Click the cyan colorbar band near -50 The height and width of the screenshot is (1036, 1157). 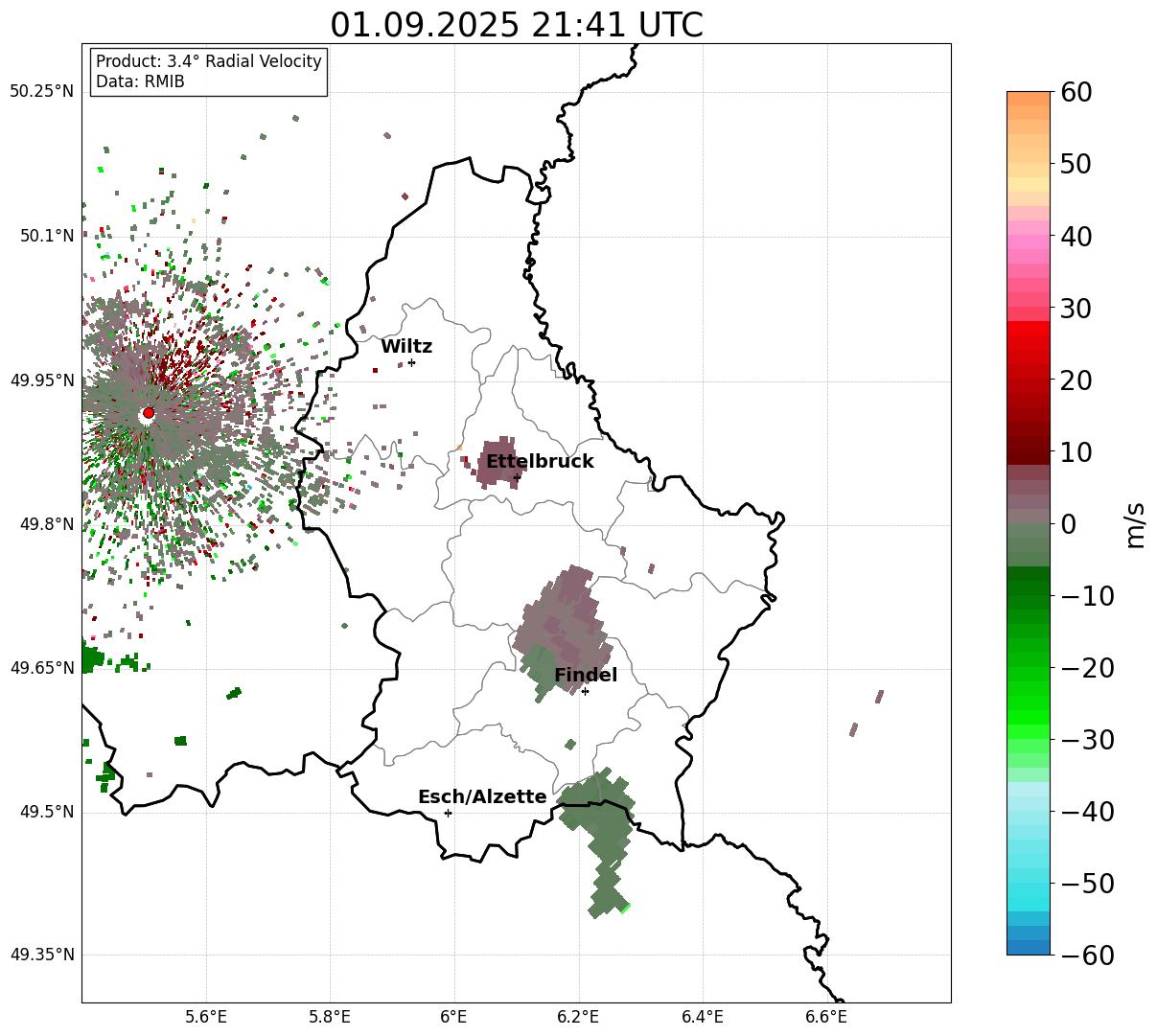pyautogui.click(x=1029, y=883)
